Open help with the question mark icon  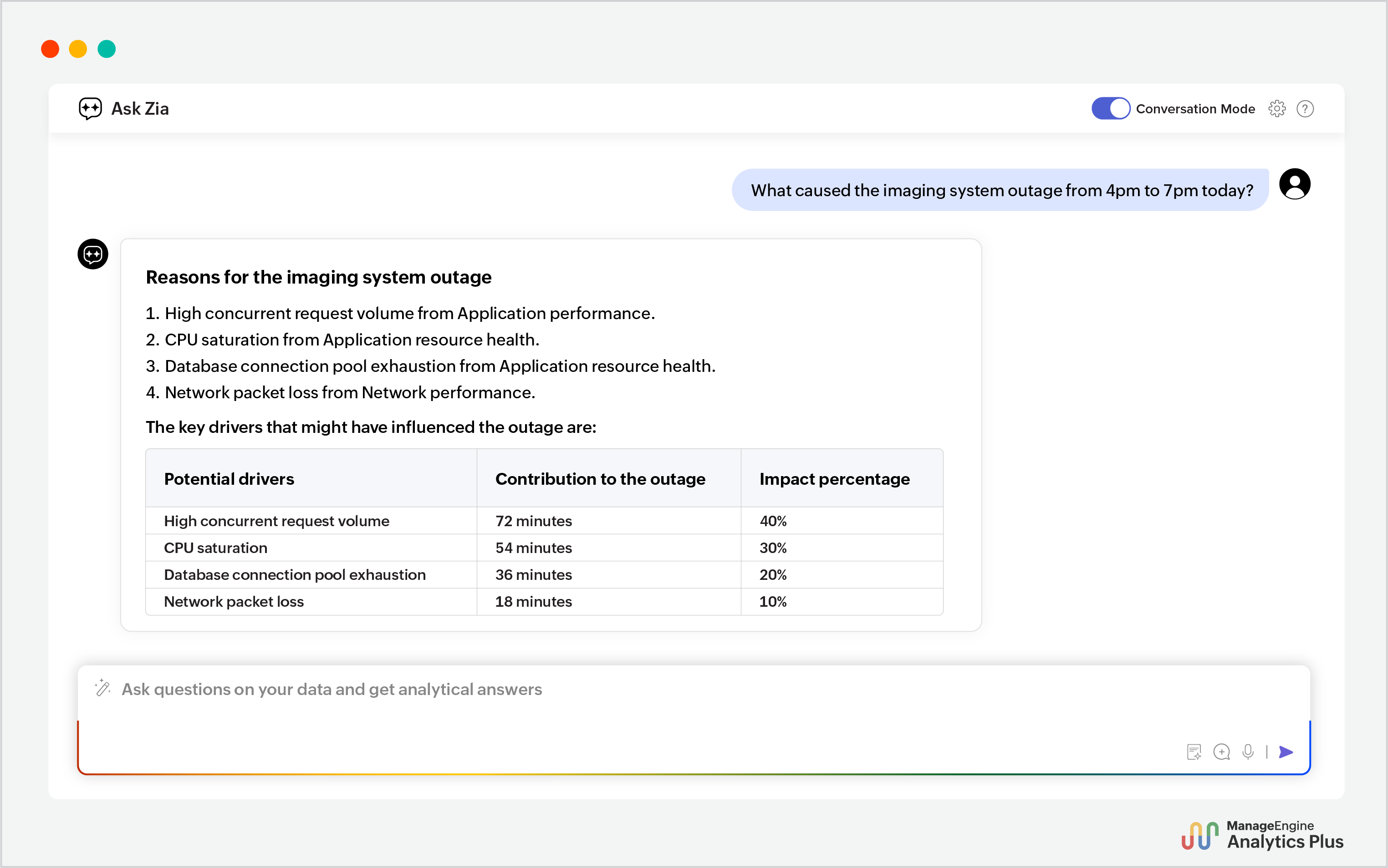pos(1305,108)
